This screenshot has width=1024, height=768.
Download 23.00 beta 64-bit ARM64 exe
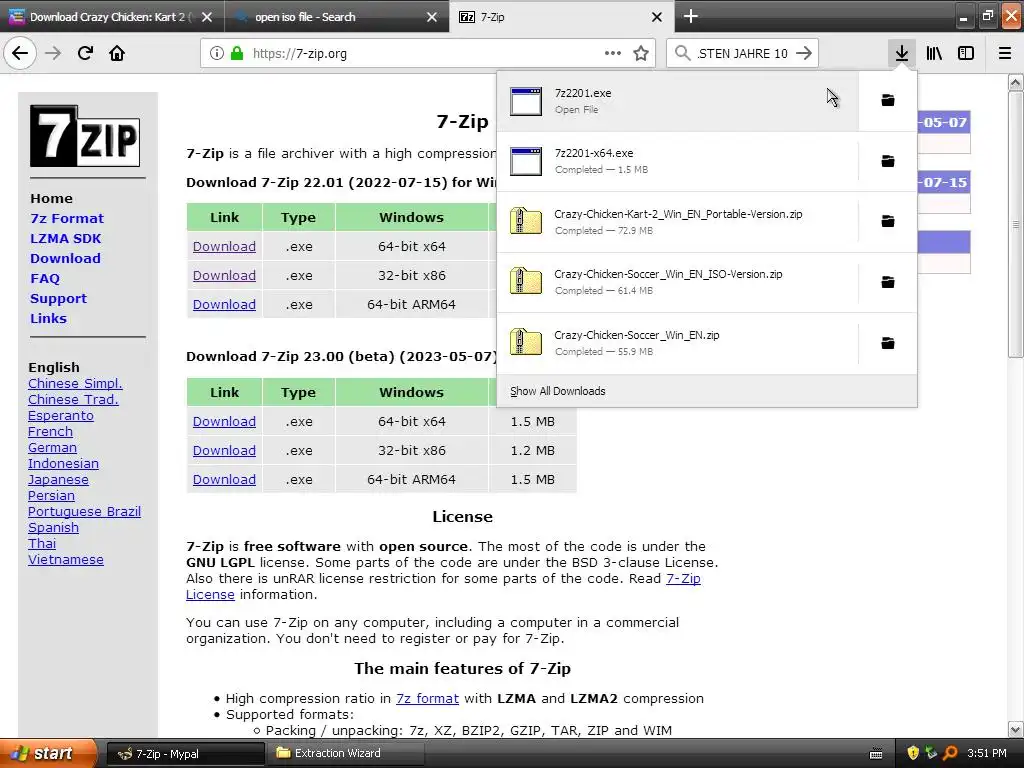[224, 479]
